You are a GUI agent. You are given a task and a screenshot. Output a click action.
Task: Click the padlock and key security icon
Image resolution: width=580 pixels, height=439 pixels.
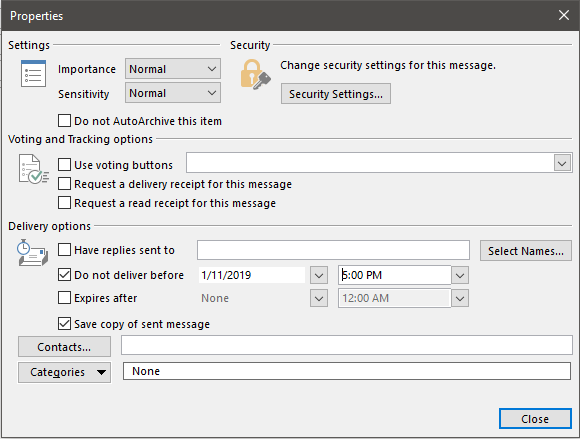tap(255, 74)
